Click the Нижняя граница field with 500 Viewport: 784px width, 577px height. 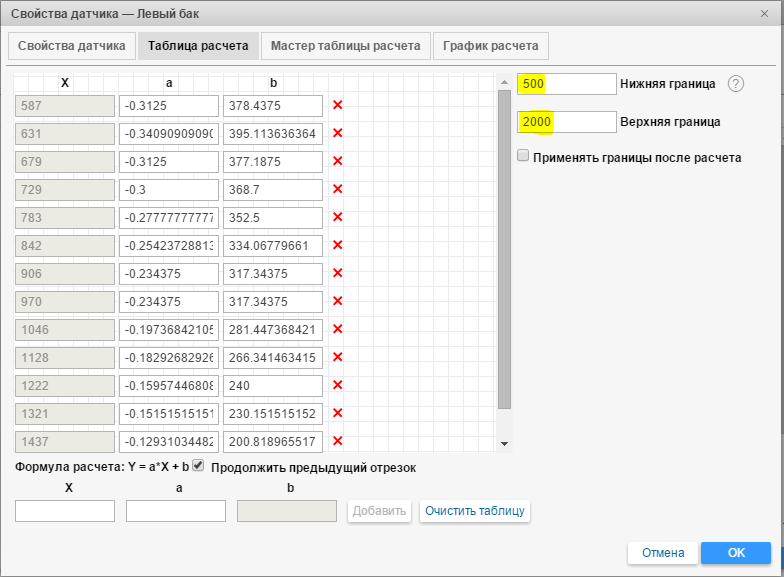click(x=566, y=84)
